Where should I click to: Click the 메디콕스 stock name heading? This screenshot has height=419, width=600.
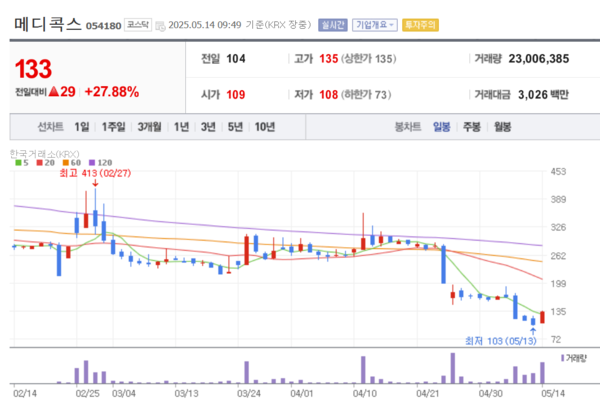(x=48, y=24)
